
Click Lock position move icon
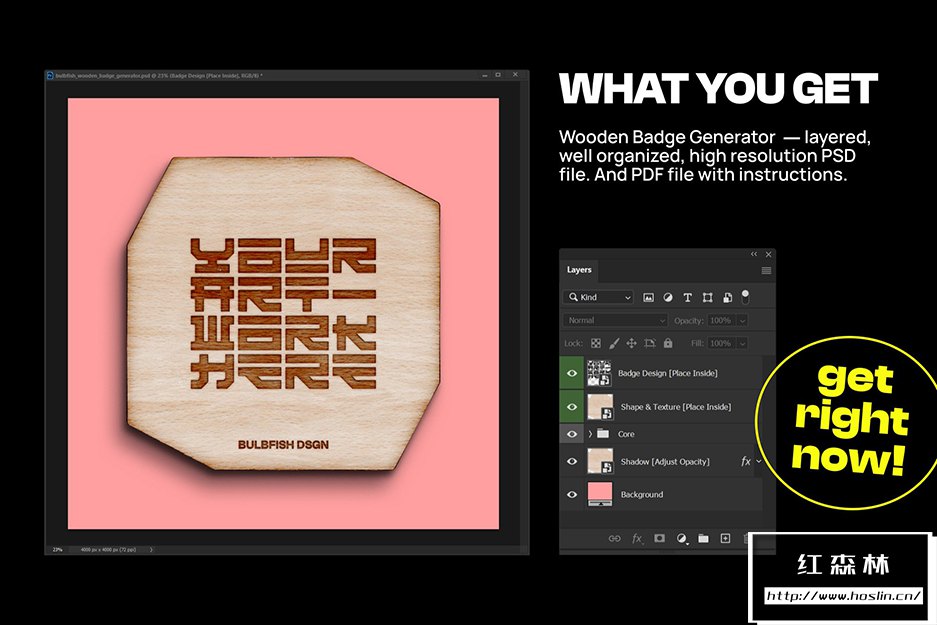coord(631,344)
